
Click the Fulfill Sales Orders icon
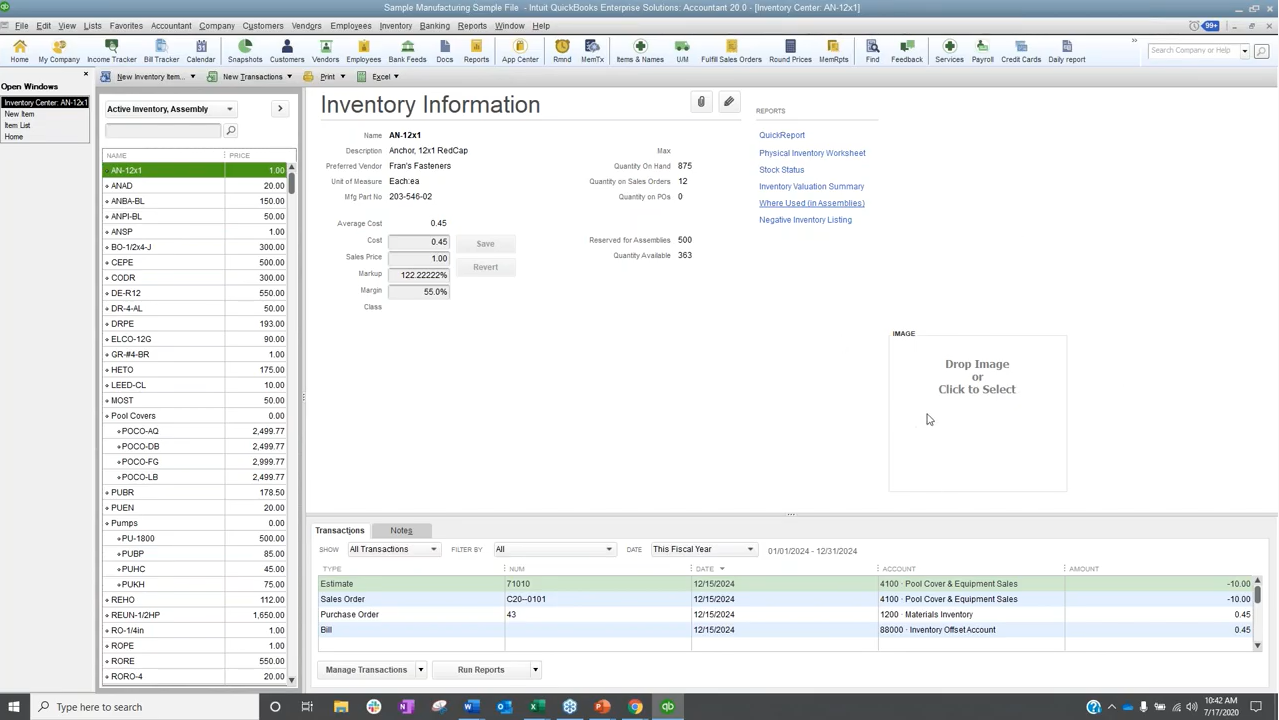[730, 52]
